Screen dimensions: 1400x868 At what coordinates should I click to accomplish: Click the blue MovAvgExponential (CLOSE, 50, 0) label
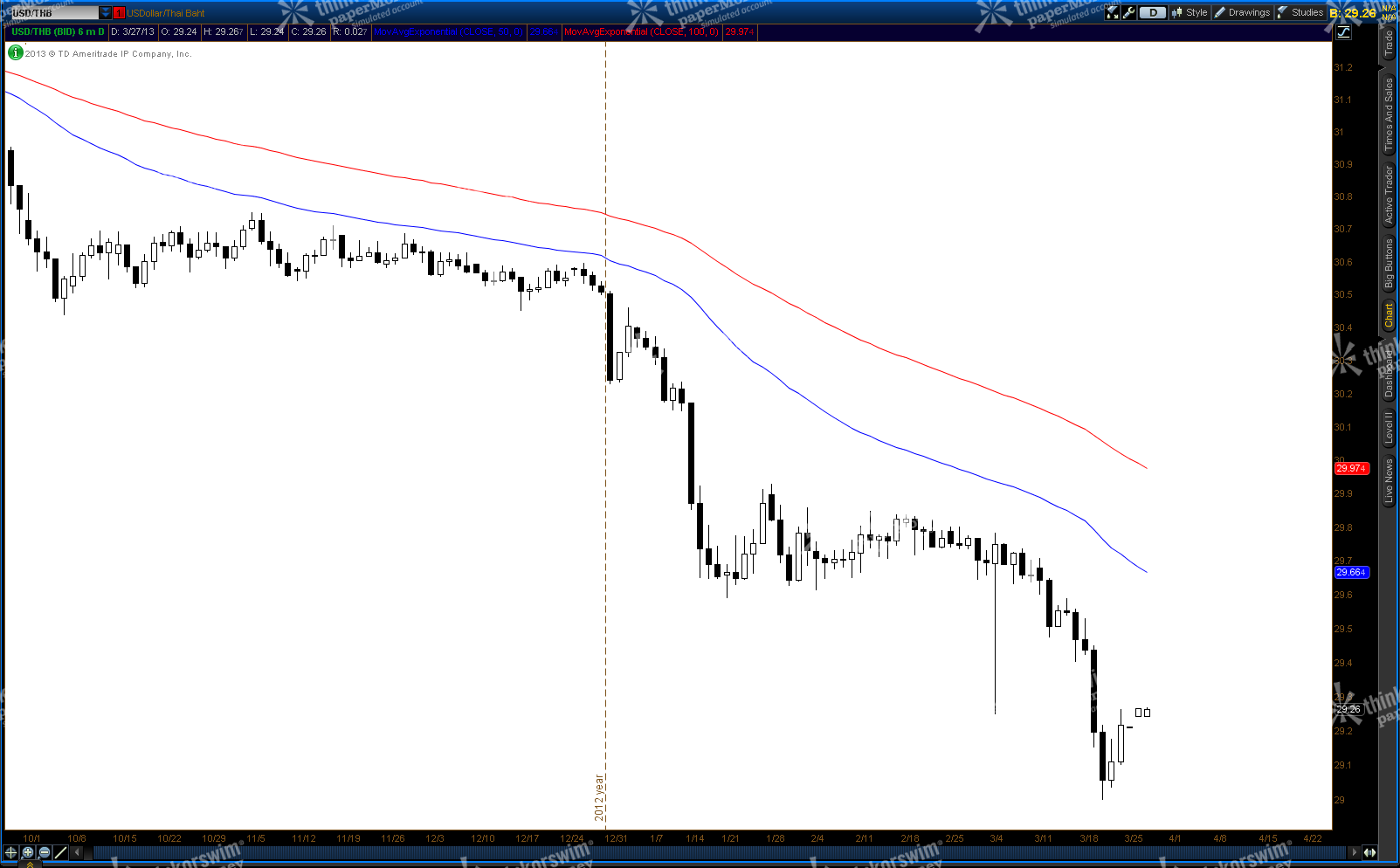449,31
